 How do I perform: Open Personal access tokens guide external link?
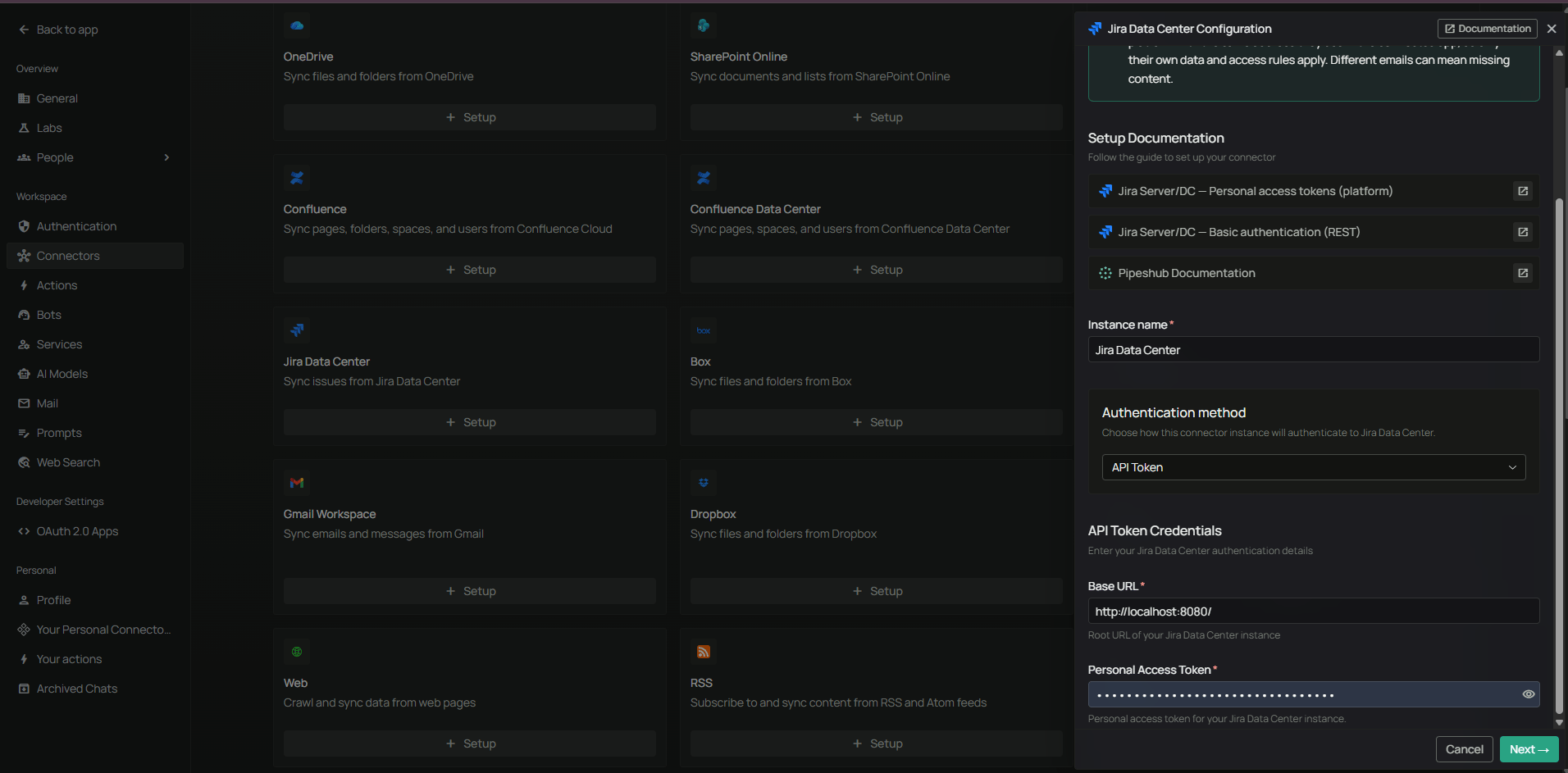coord(1523,191)
